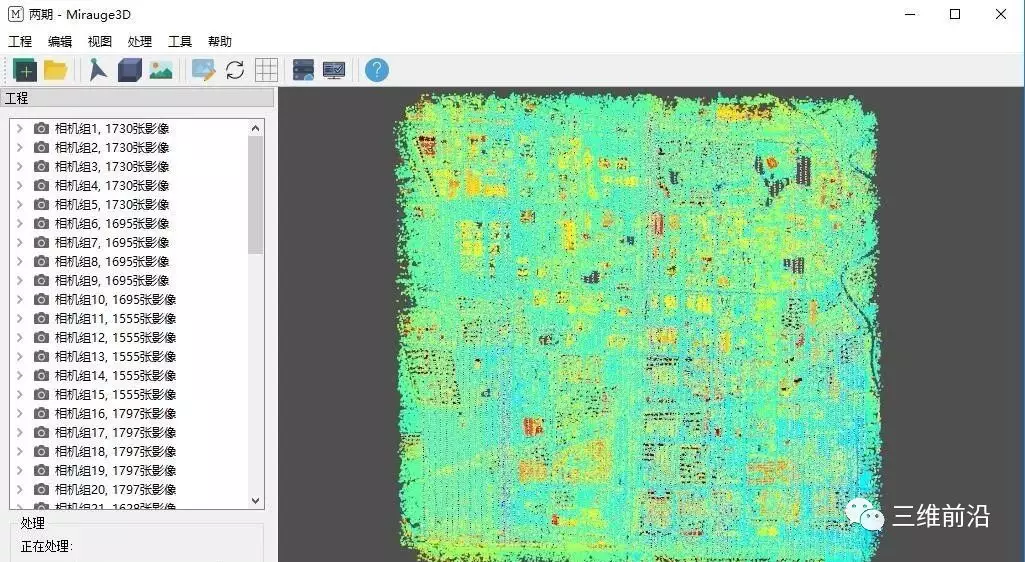The image size is (1025, 562).
Task: Open the 处理 menu
Action: 140,42
